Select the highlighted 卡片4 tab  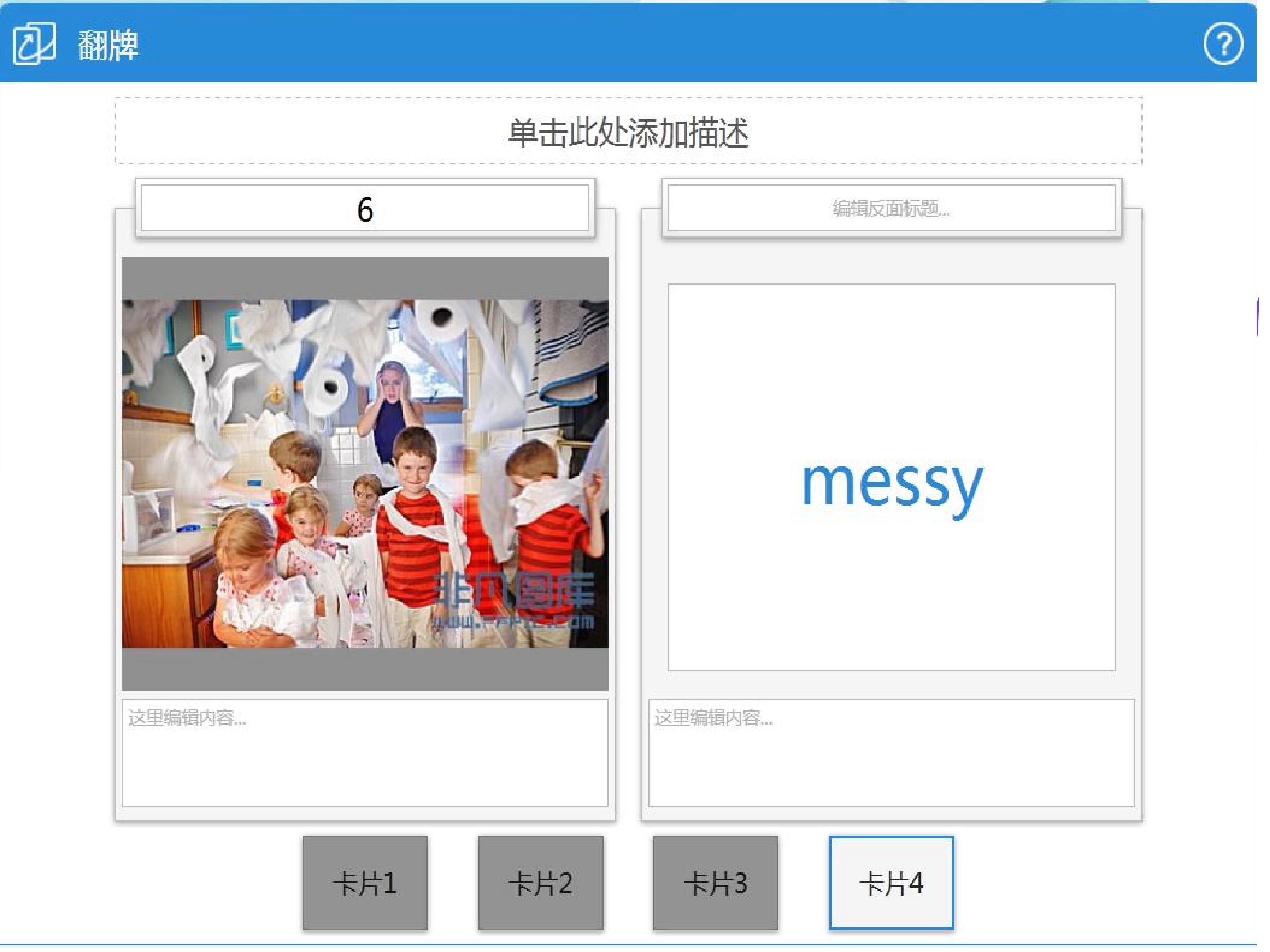tap(892, 882)
